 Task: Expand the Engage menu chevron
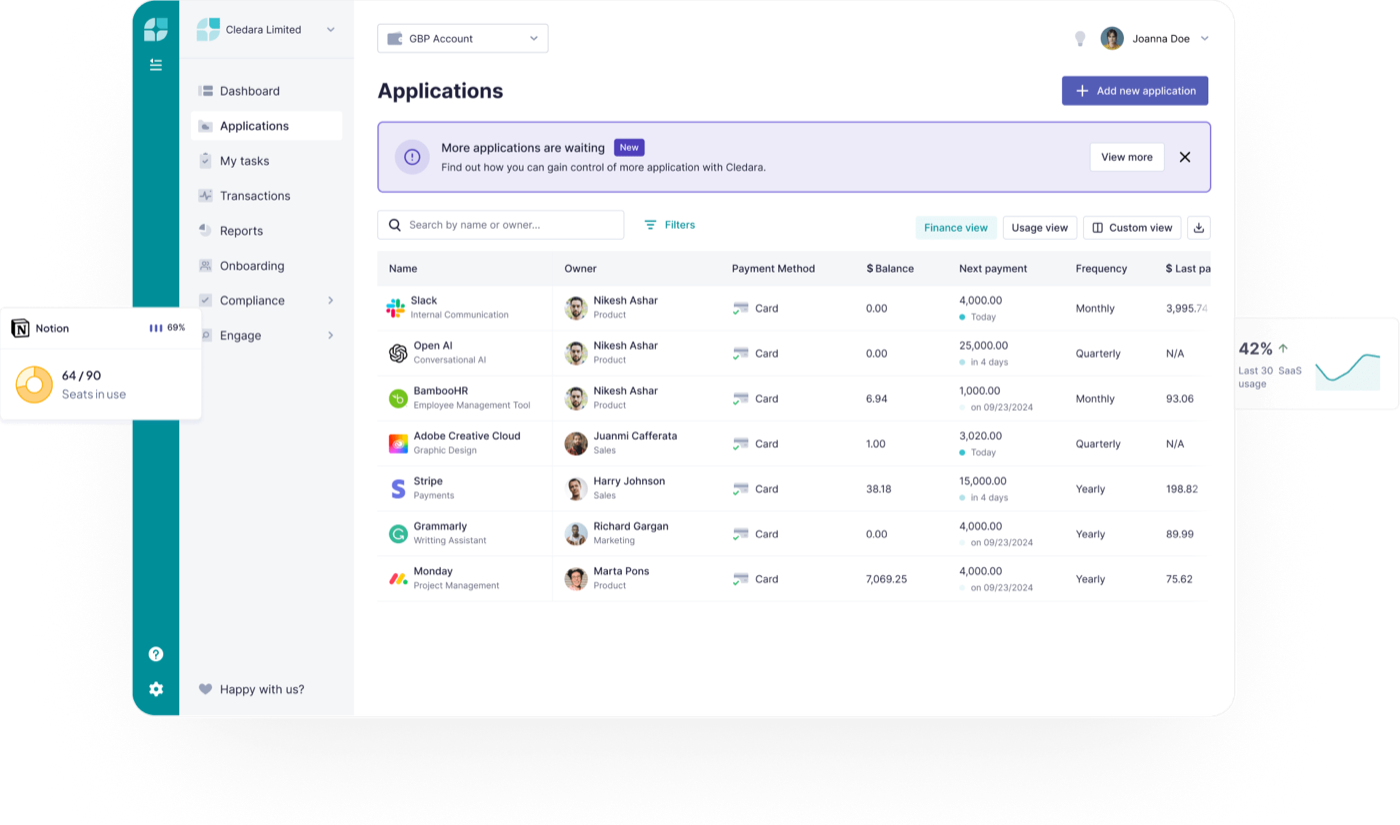pyautogui.click(x=331, y=336)
